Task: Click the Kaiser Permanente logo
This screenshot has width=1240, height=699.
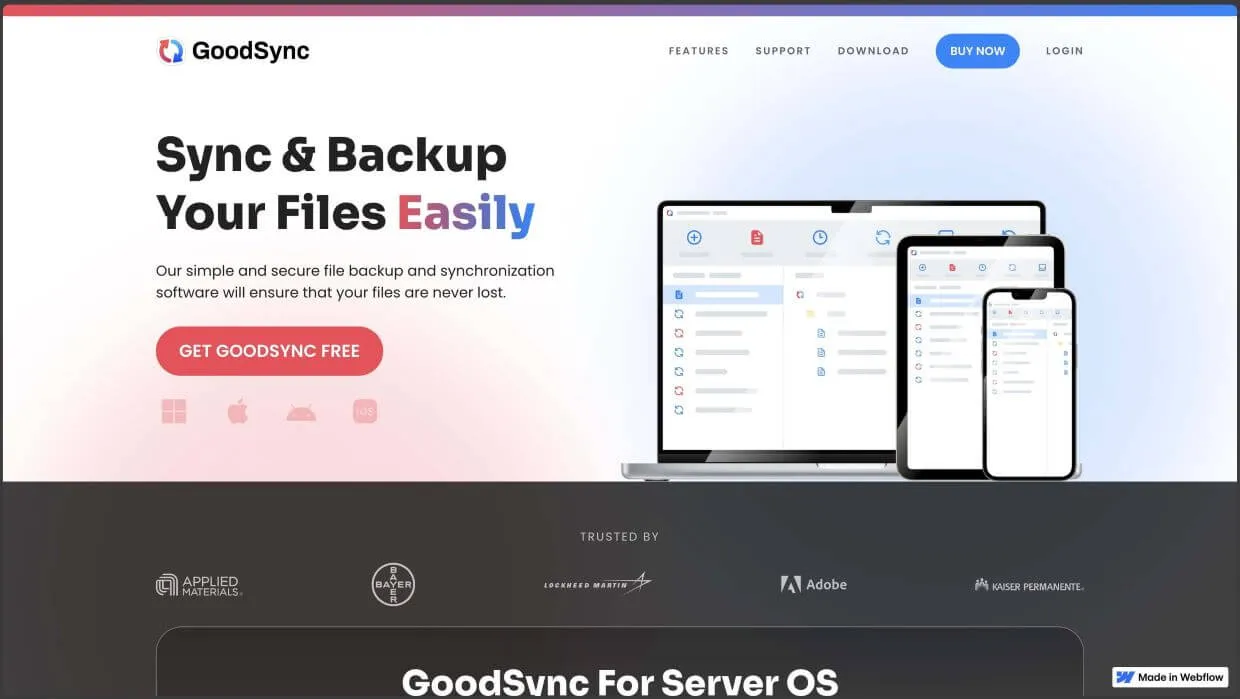Action: click(1029, 585)
